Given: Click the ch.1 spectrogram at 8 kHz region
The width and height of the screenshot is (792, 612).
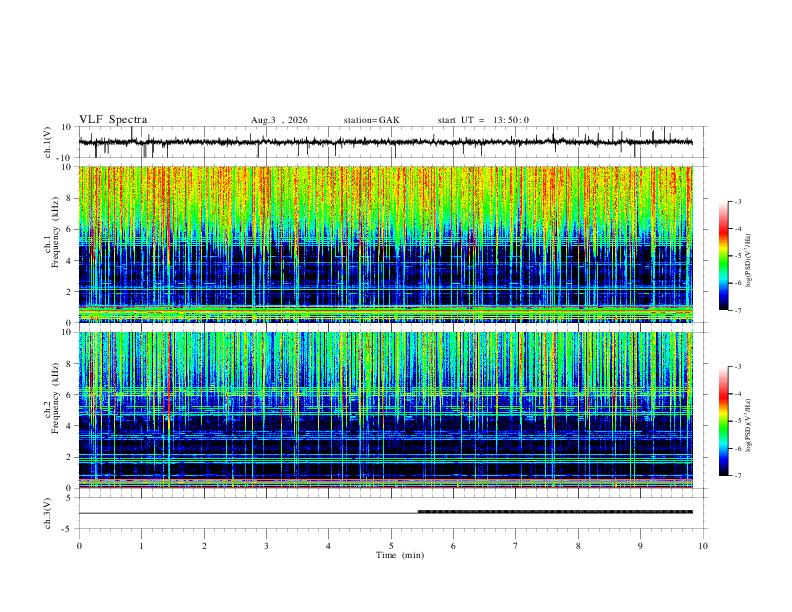Looking at the screenshot, I should click(385, 198).
